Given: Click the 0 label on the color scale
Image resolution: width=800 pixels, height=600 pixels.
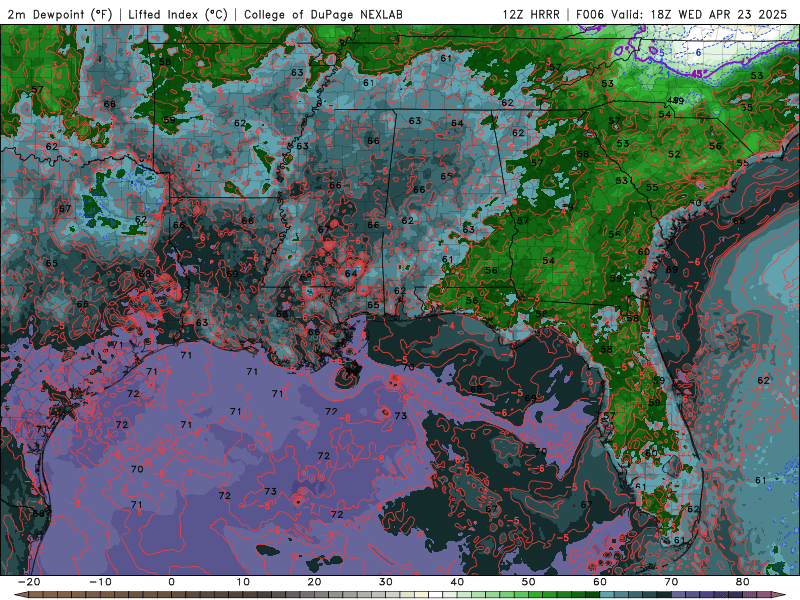Looking at the screenshot, I should [x=171, y=582].
